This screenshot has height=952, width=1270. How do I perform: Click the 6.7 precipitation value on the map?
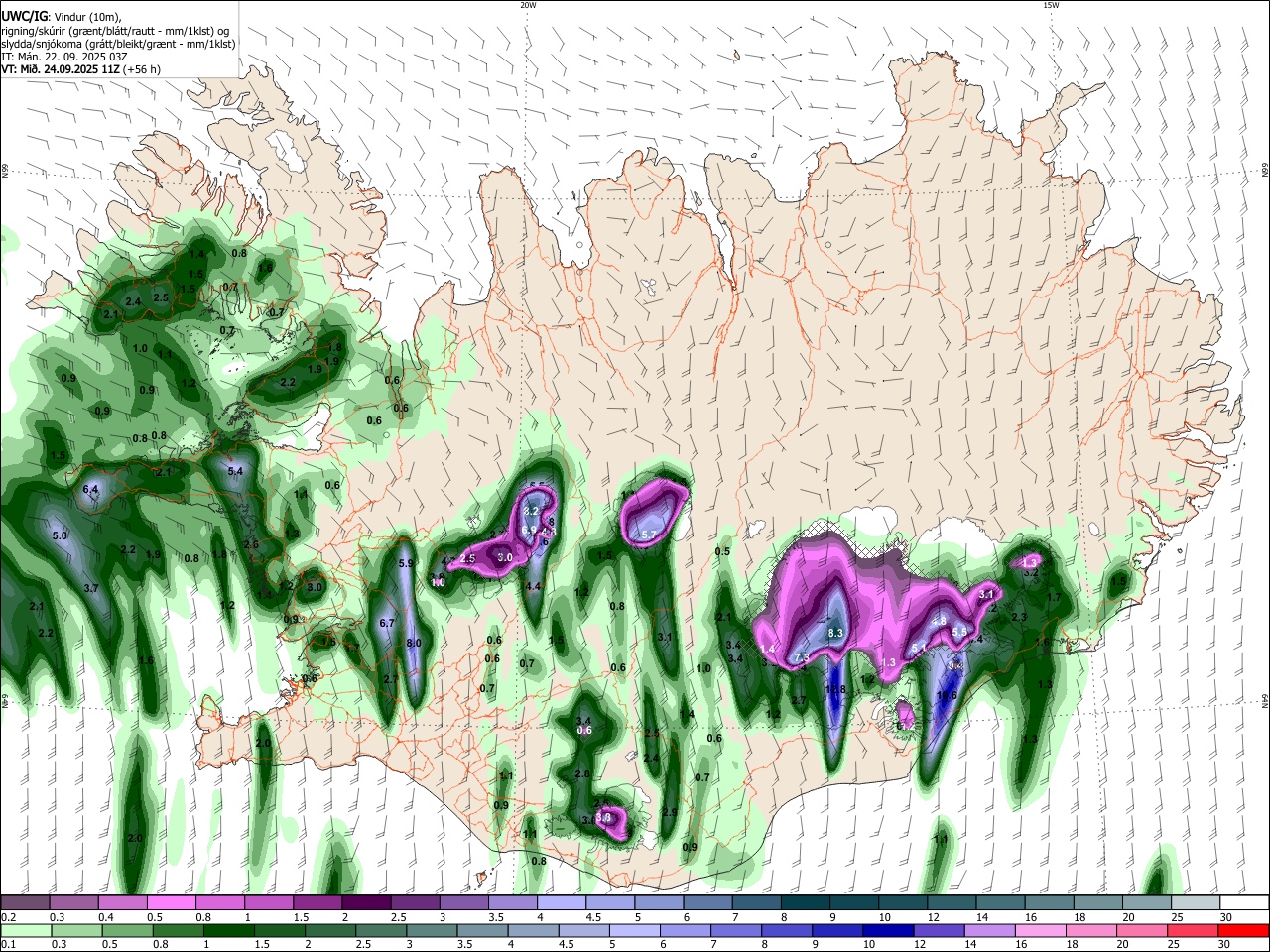(x=388, y=623)
